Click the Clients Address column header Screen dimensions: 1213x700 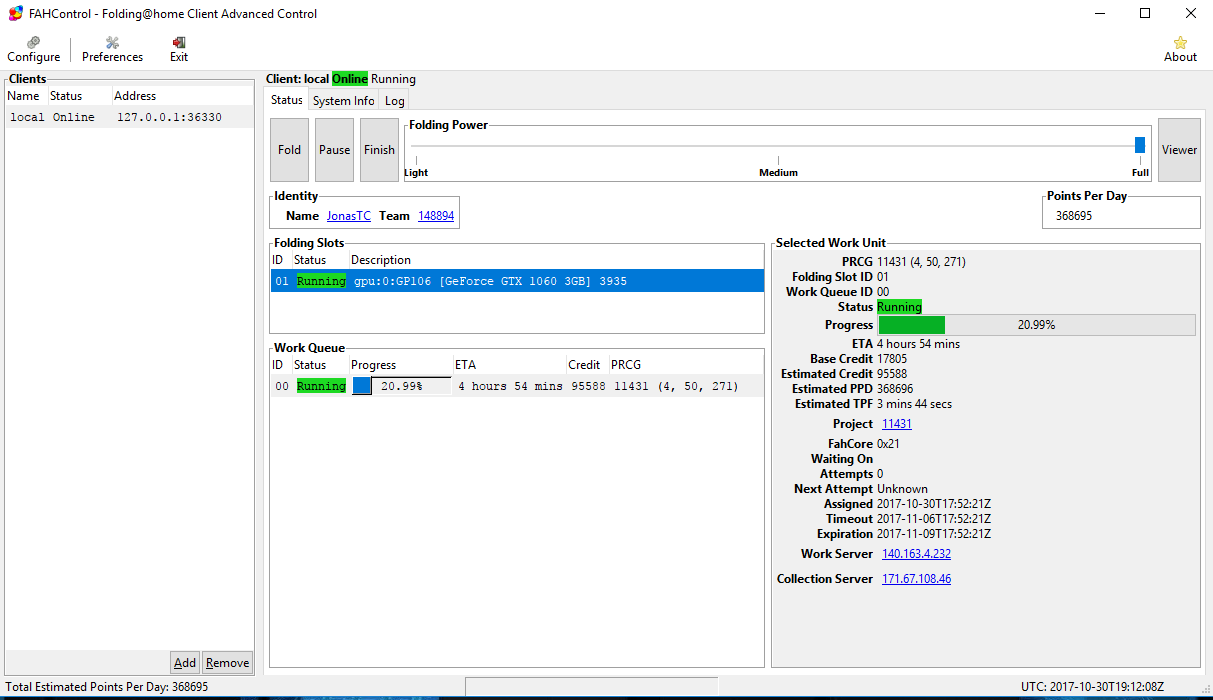(182, 96)
